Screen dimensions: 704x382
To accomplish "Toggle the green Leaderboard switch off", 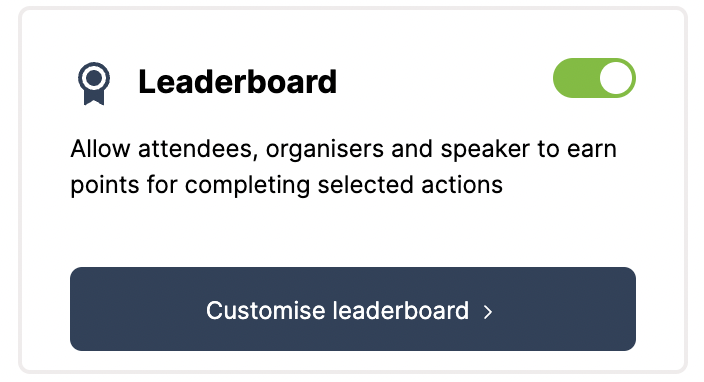I will tap(594, 78).
